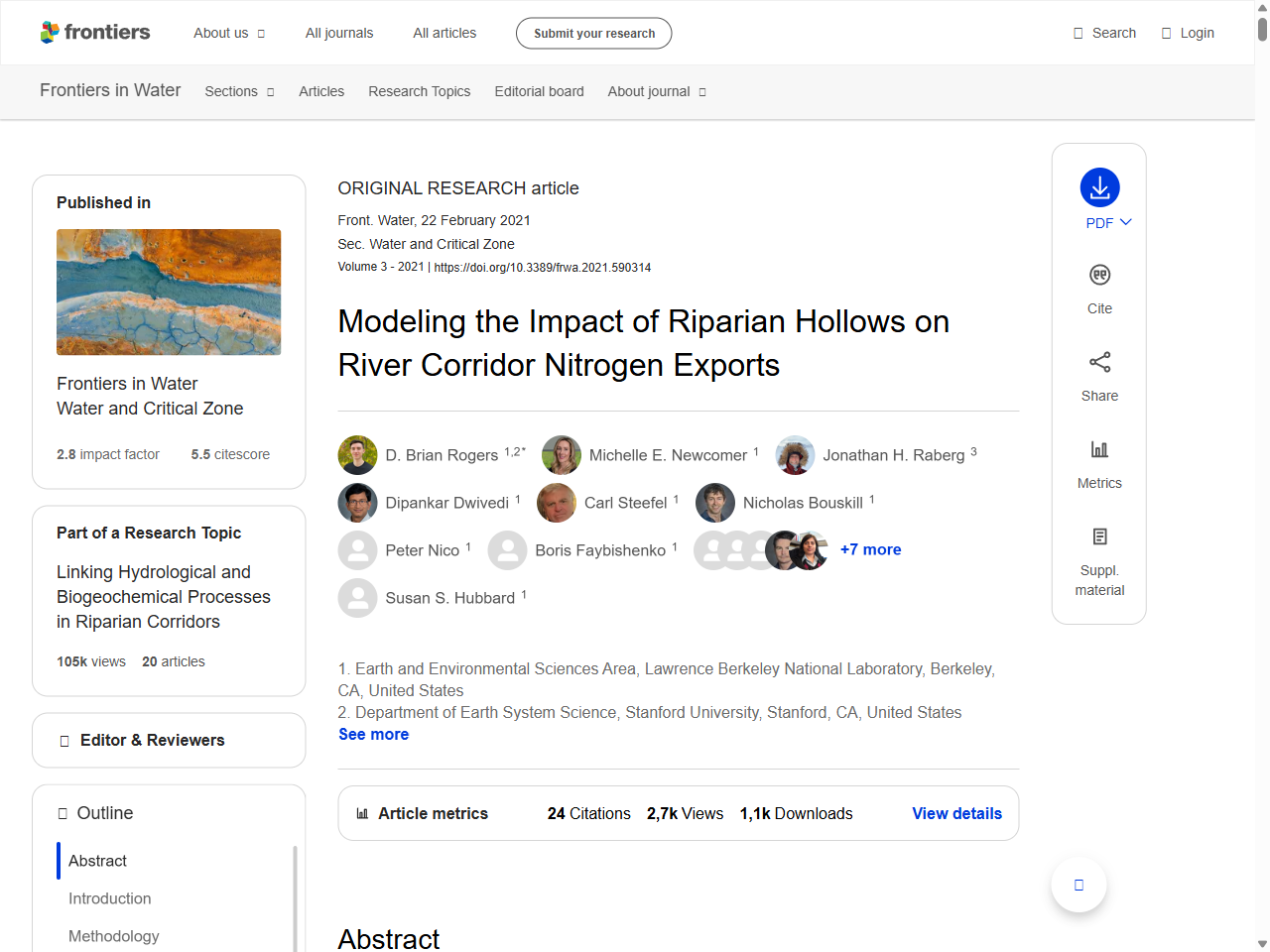Click View details for article metrics
1270x952 pixels.
(x=956, y=813)
